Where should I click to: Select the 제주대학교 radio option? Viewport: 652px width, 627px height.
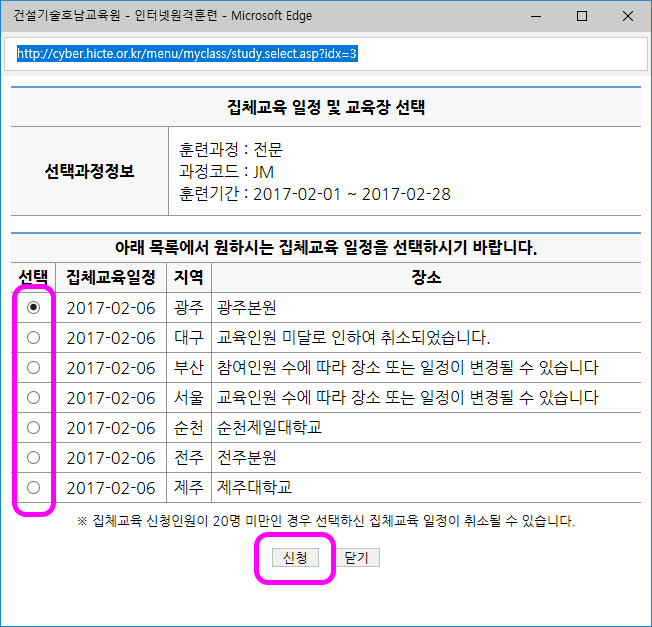(33, 488)
